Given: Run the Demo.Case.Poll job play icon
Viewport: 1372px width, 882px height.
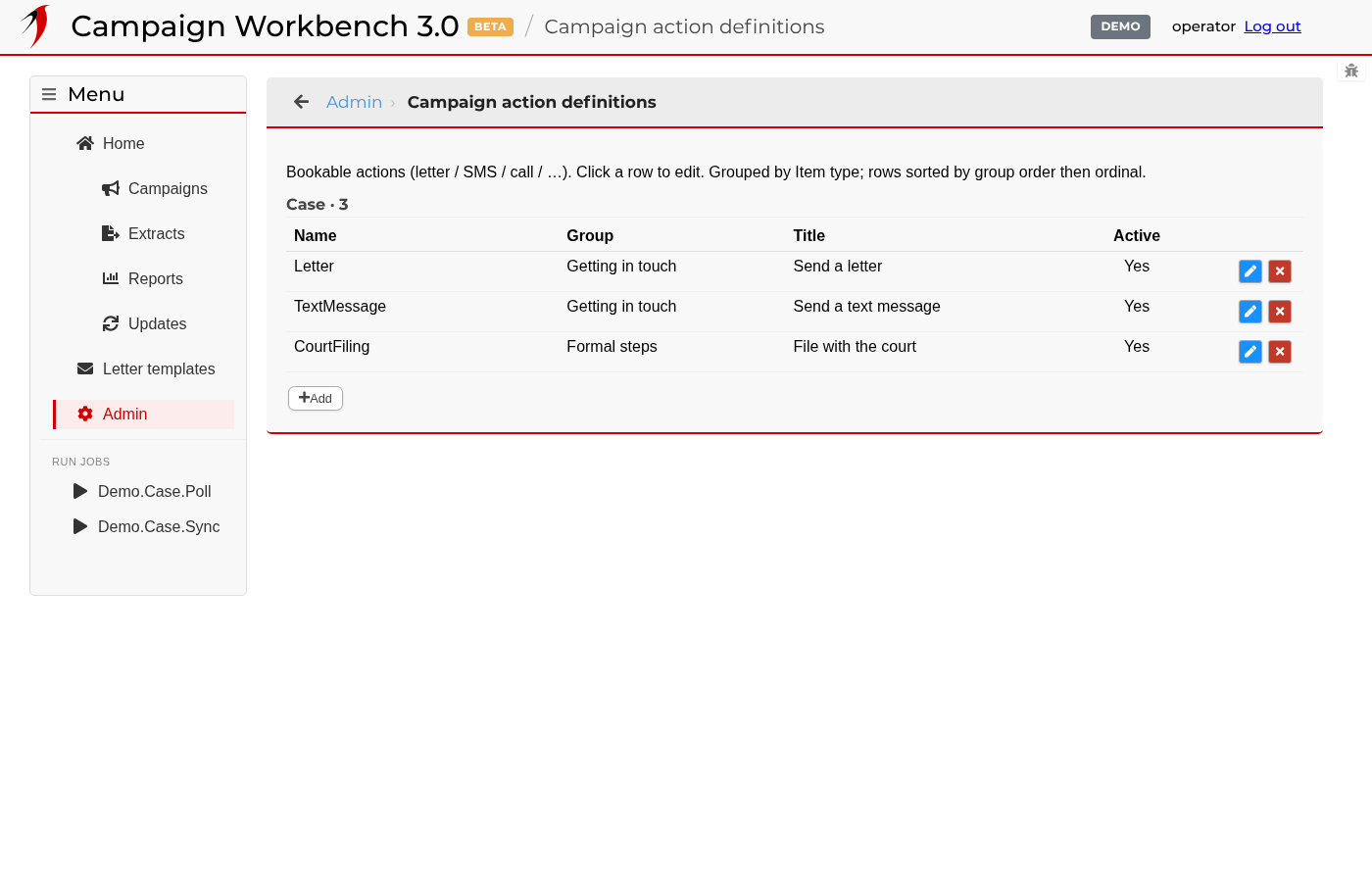Looking at the screenshot, I should click(80, 491).
